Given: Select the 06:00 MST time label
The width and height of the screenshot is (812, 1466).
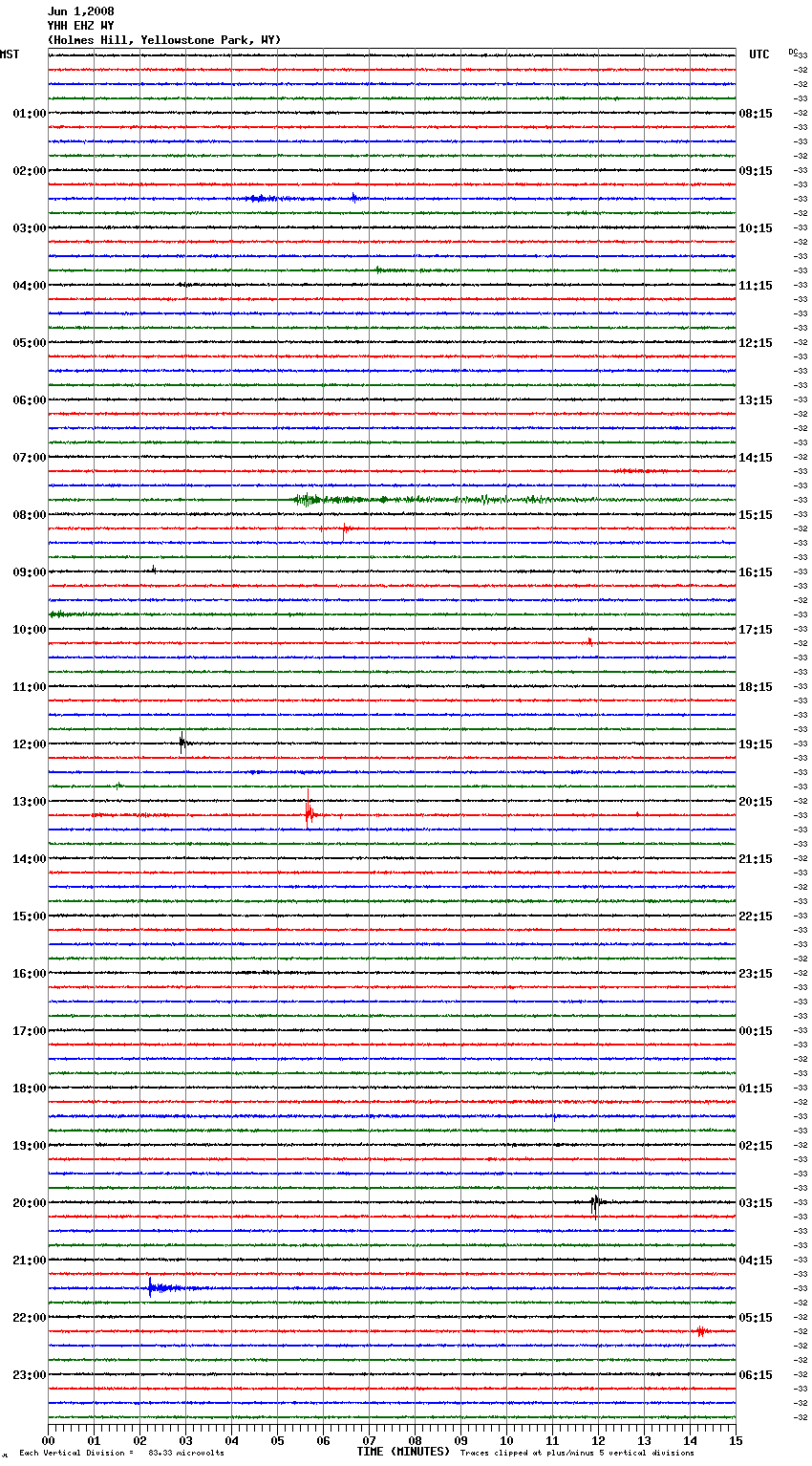Looking at the screenshot, I should pyautogui.click(x=30, y=400).
